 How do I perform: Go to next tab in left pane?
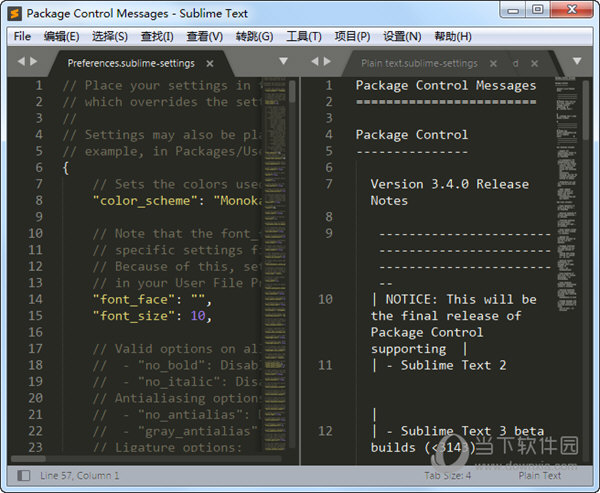[x=34, y=61]
